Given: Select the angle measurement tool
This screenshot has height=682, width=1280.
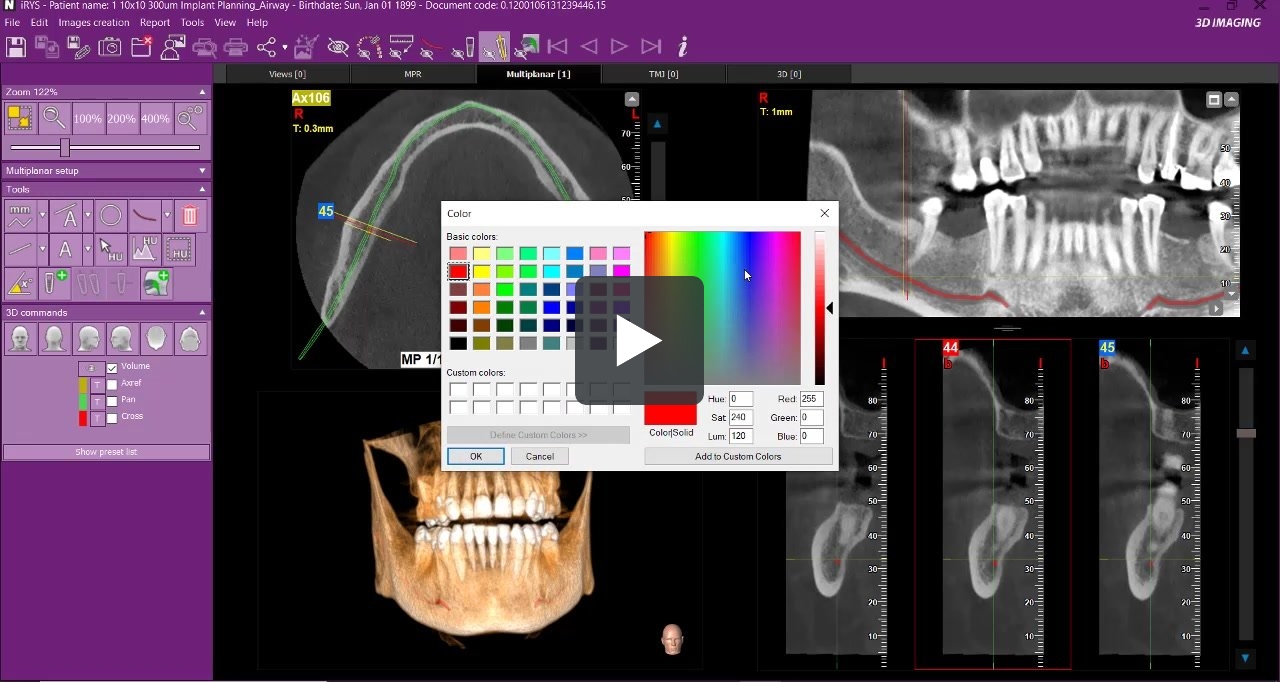Looking at the screenshot, I should click(20, 284).
